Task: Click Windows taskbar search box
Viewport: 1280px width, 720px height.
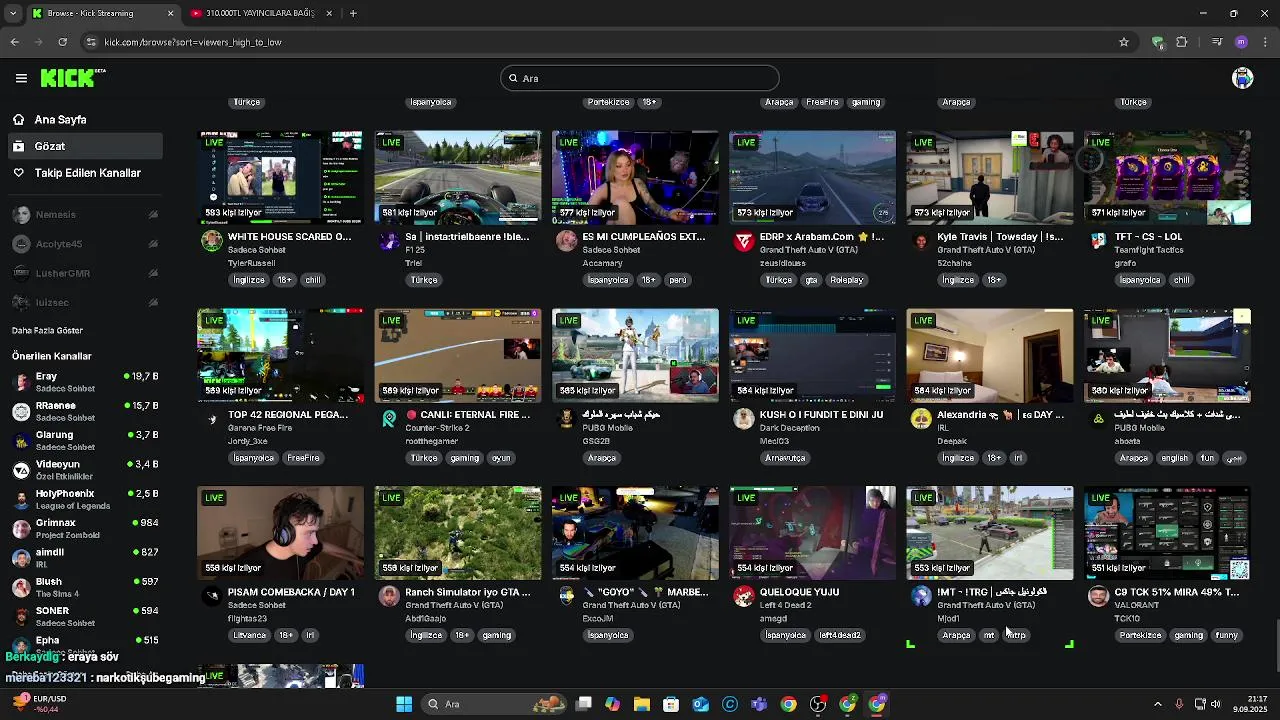Action: tap(495, 704)
